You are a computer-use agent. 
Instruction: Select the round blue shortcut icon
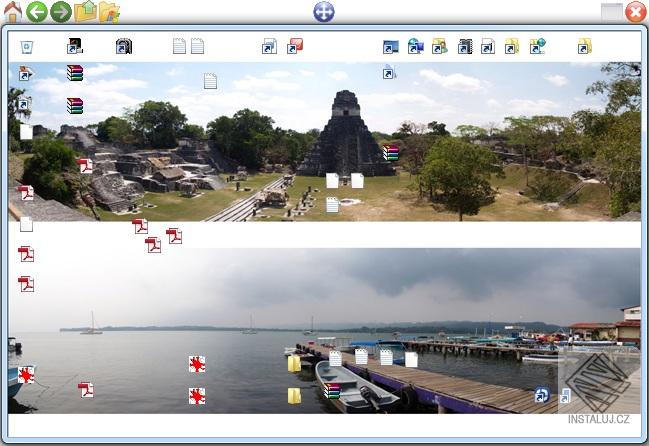pyautogui.click(x=541, y=395)
